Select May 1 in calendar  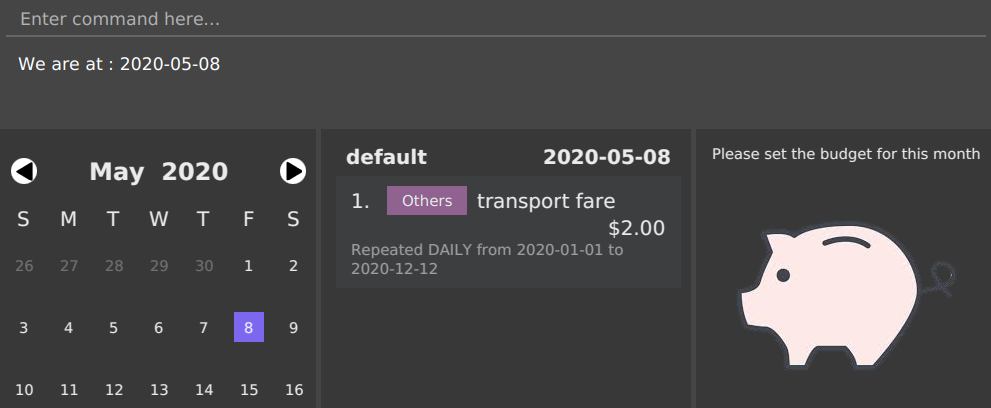[249, 266]
